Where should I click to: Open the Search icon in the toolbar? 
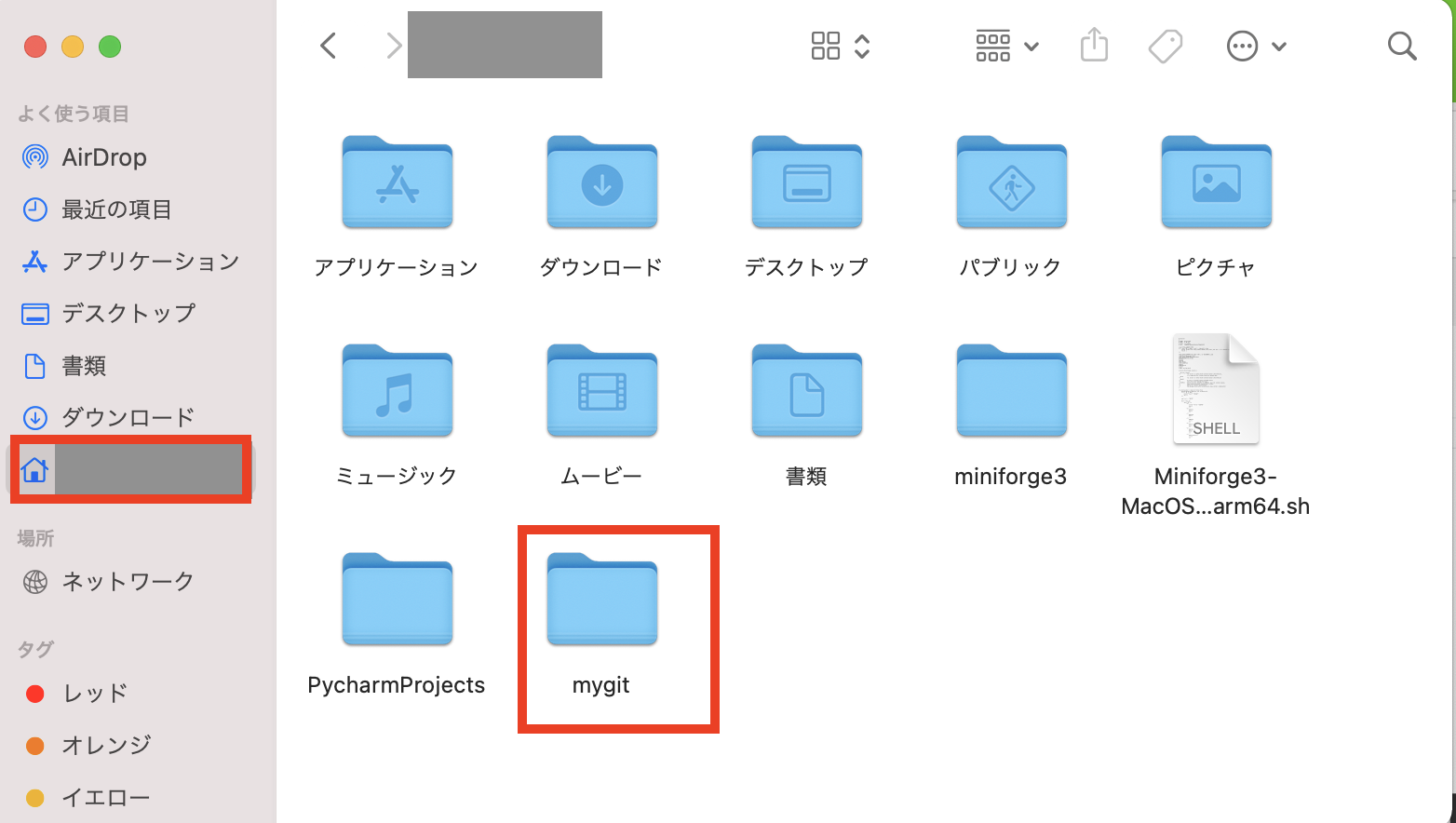coord(1402,45)
